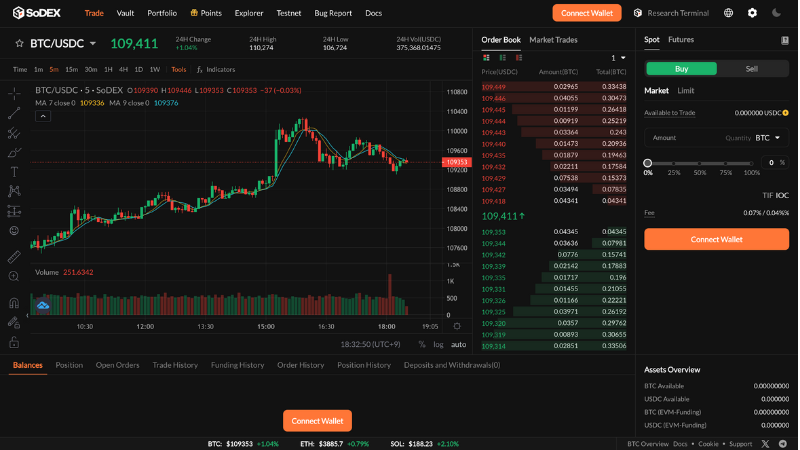The width and height of the screenshot is (800, 450).
Task: Open the settings gear icon
Action: tap(753, 13)
